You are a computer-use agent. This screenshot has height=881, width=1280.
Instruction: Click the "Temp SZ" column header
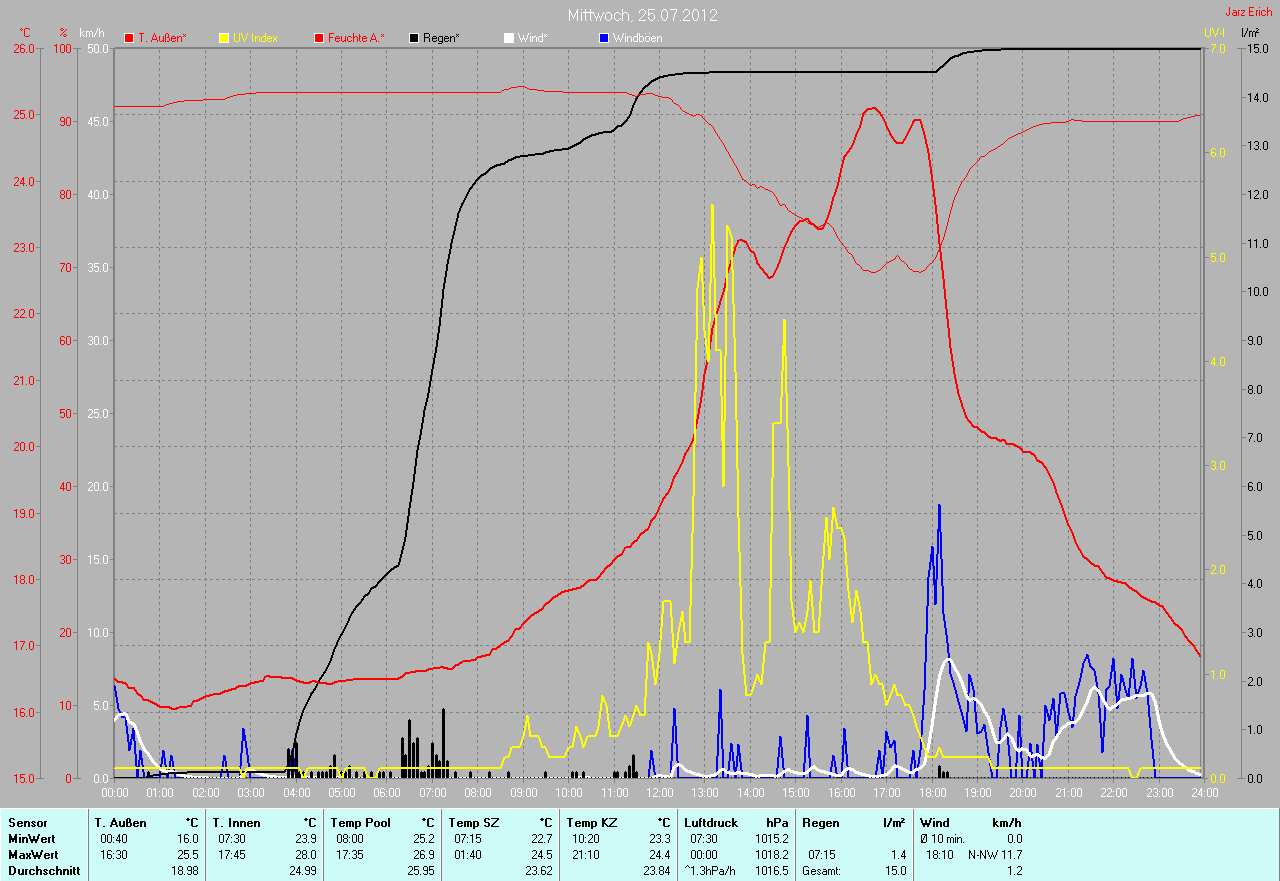point(473,823)
